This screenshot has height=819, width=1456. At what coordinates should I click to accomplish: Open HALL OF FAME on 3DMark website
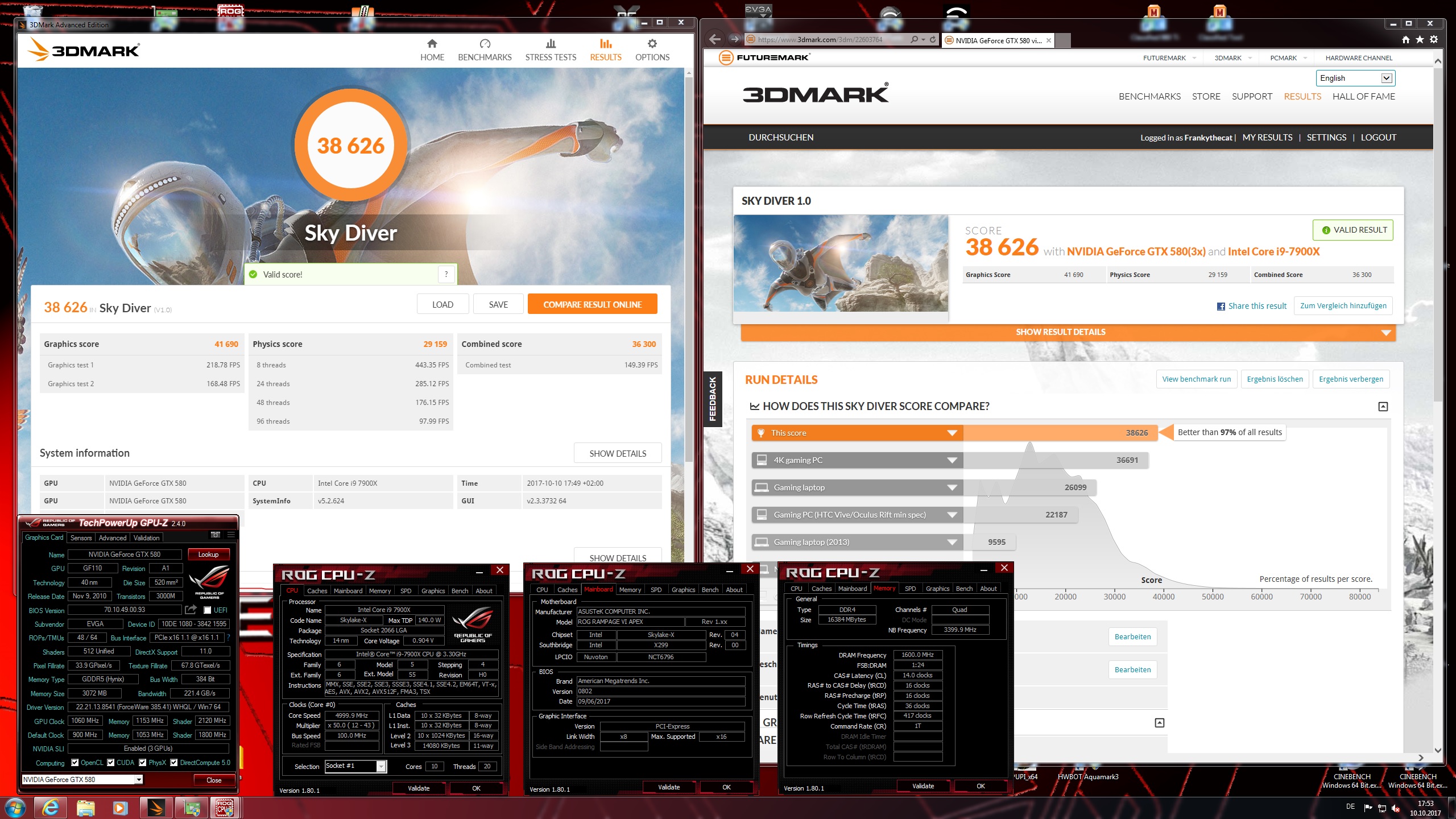[1364, 96]
